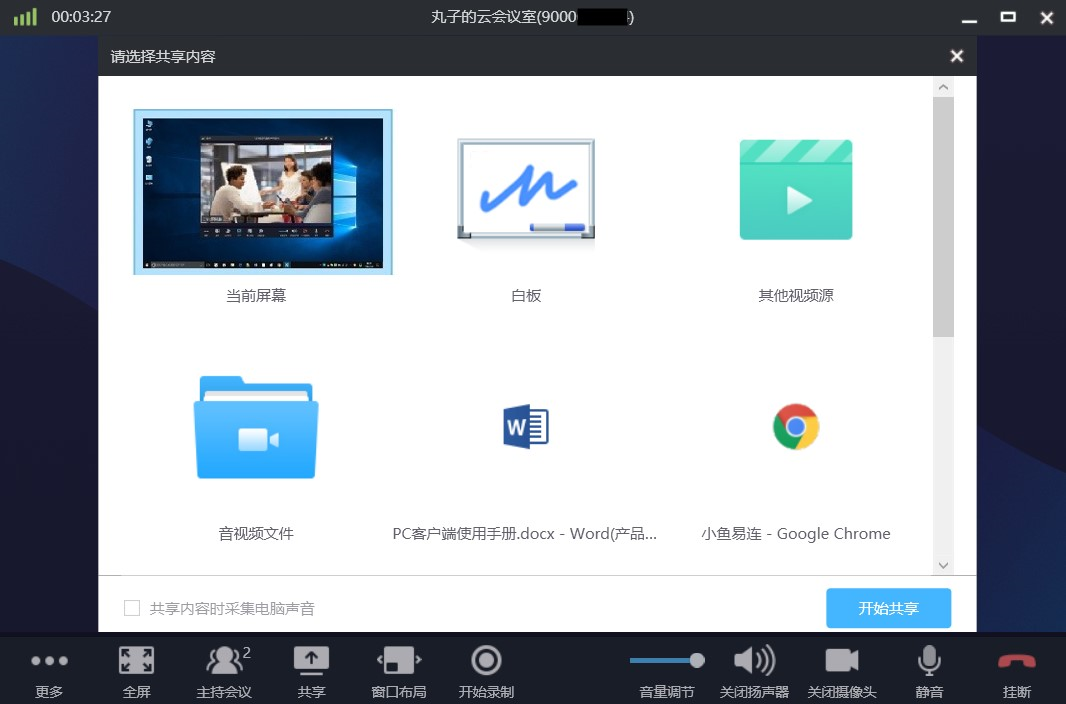Click the 音量调节 volume slider
Image resolution: width=1066 pixels, height=704 pixels.
[x=667, y=660]
